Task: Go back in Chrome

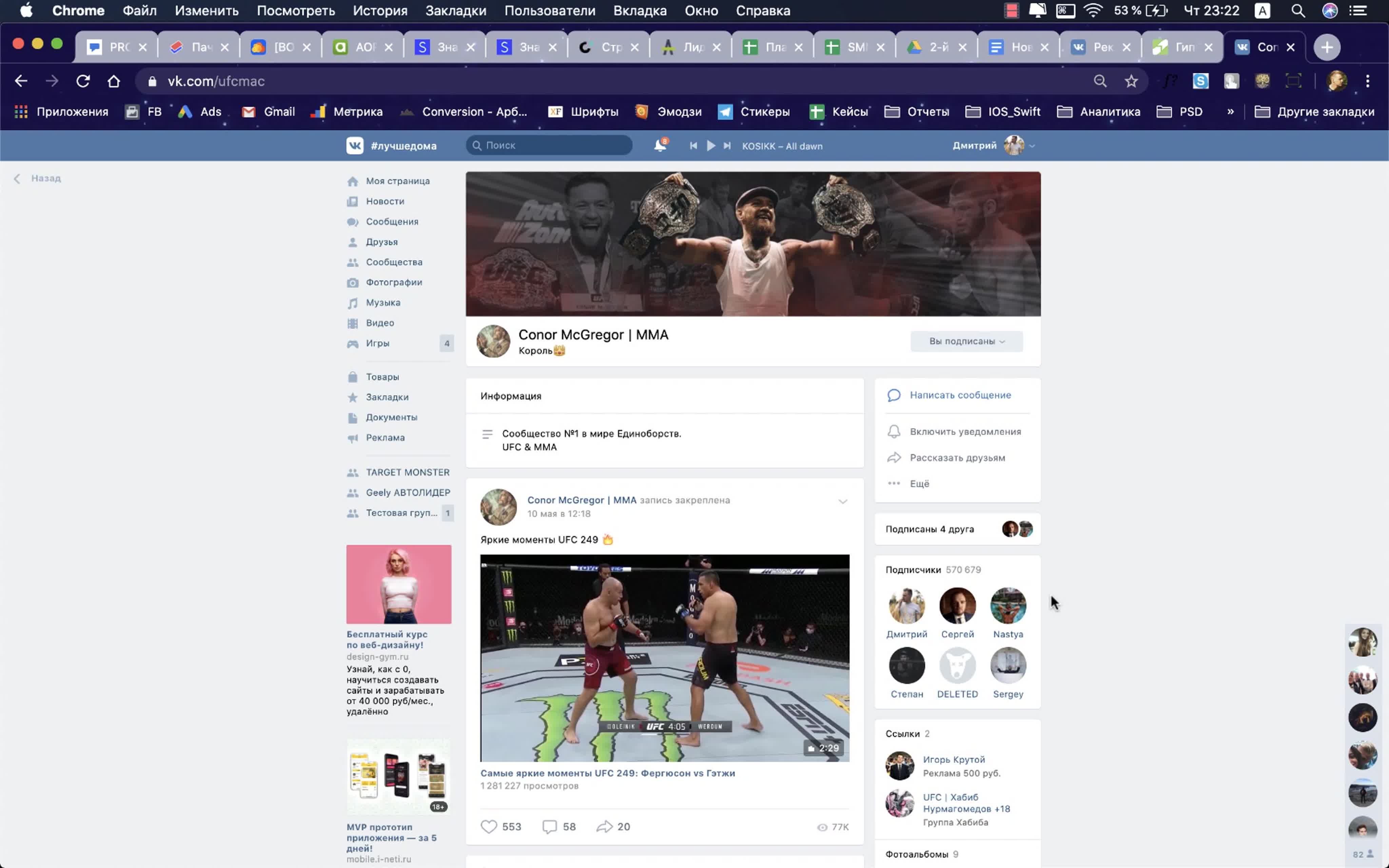Action: click(21, 81)
